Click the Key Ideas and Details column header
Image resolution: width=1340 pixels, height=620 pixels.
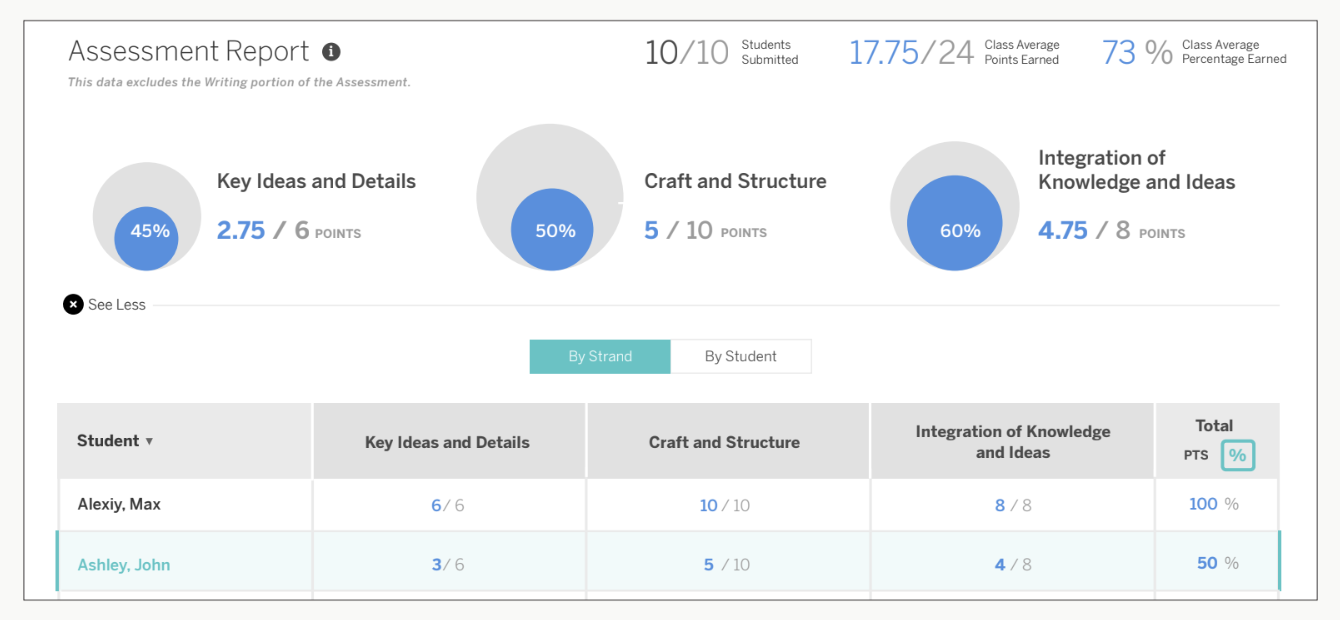coord(447,442)
